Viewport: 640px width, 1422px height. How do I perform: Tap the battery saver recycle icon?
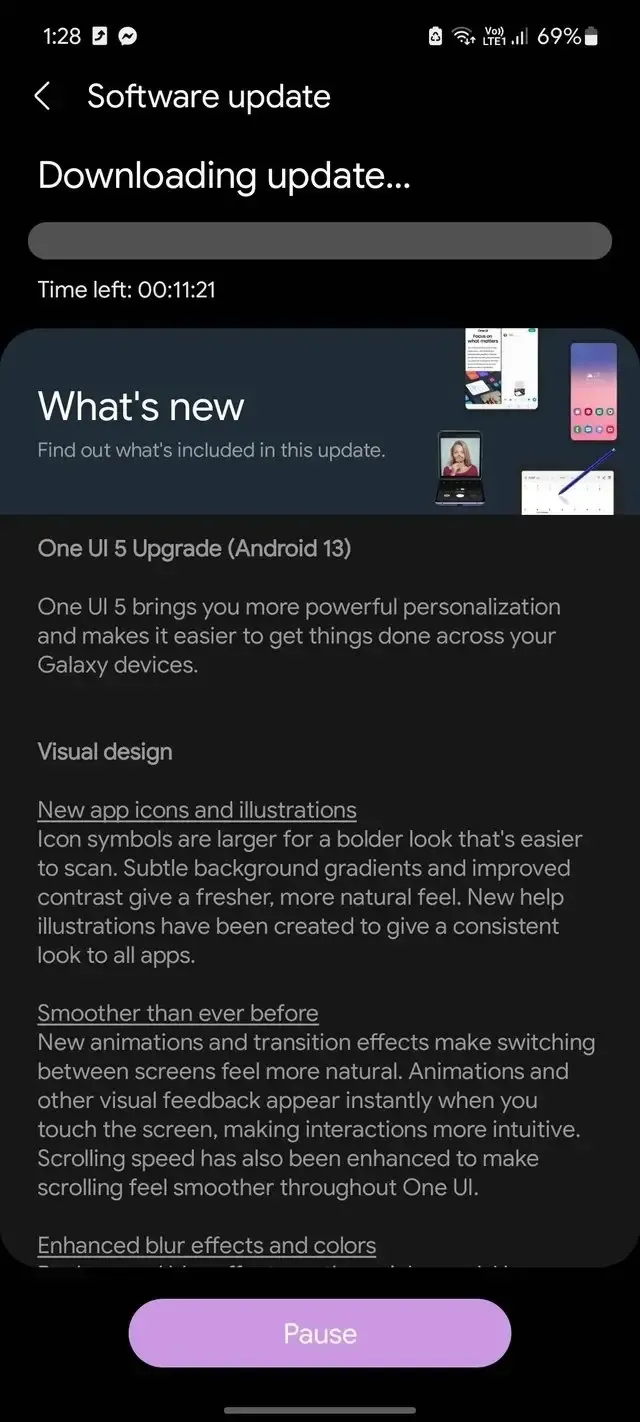[x=435, y=37]
